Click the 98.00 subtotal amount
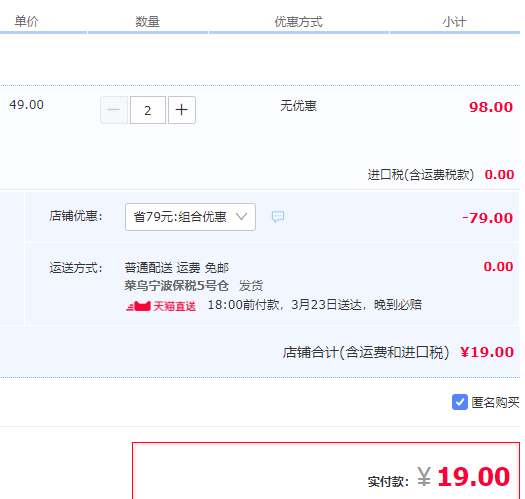 pos(491,107)
